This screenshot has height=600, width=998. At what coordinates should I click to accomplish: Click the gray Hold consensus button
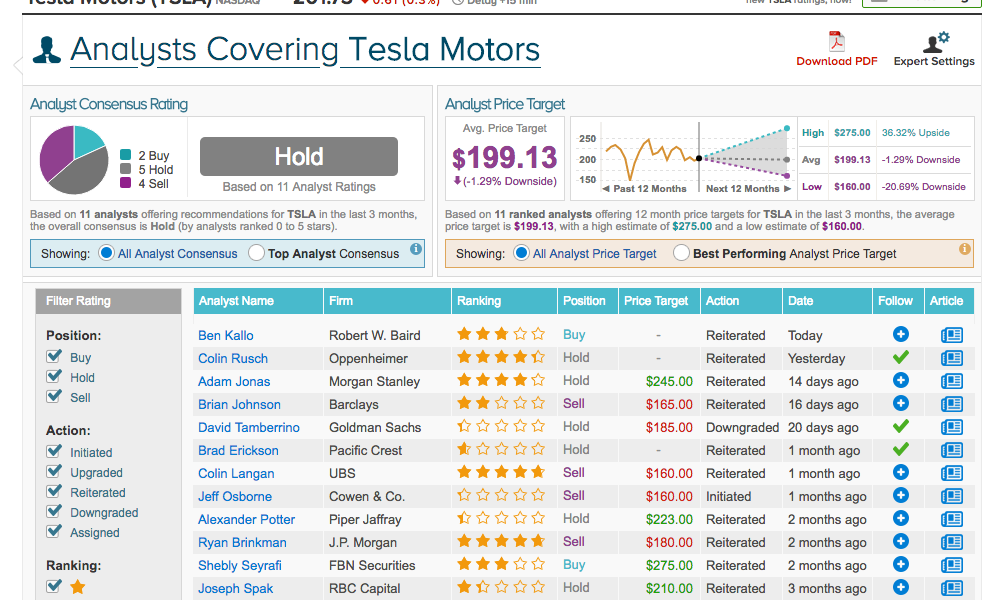pos(299,157)
